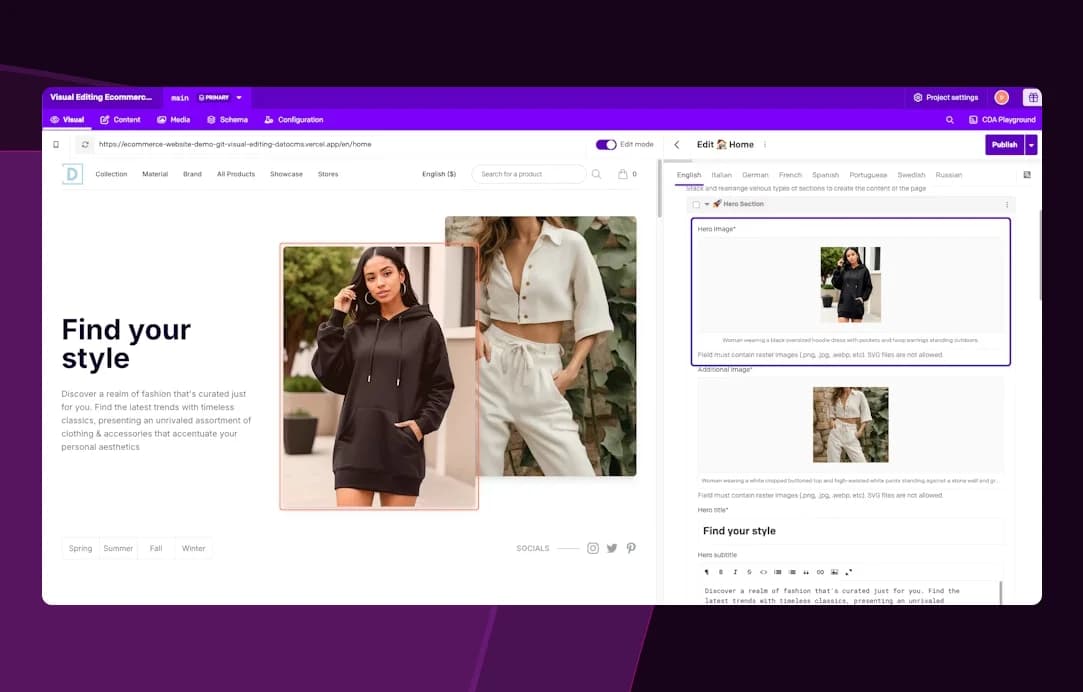The image size is (1083, 692).
Task: Check the Hero Section checkbox
Action: pos(696,204)
